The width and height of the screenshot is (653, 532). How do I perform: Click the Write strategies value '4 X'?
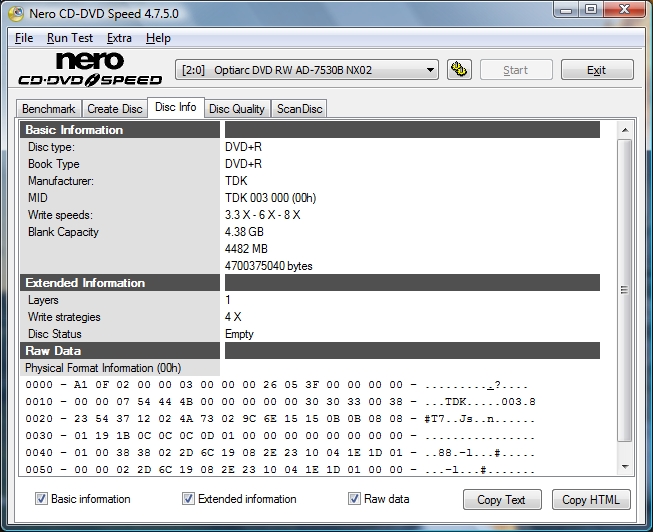click(233, 317)
